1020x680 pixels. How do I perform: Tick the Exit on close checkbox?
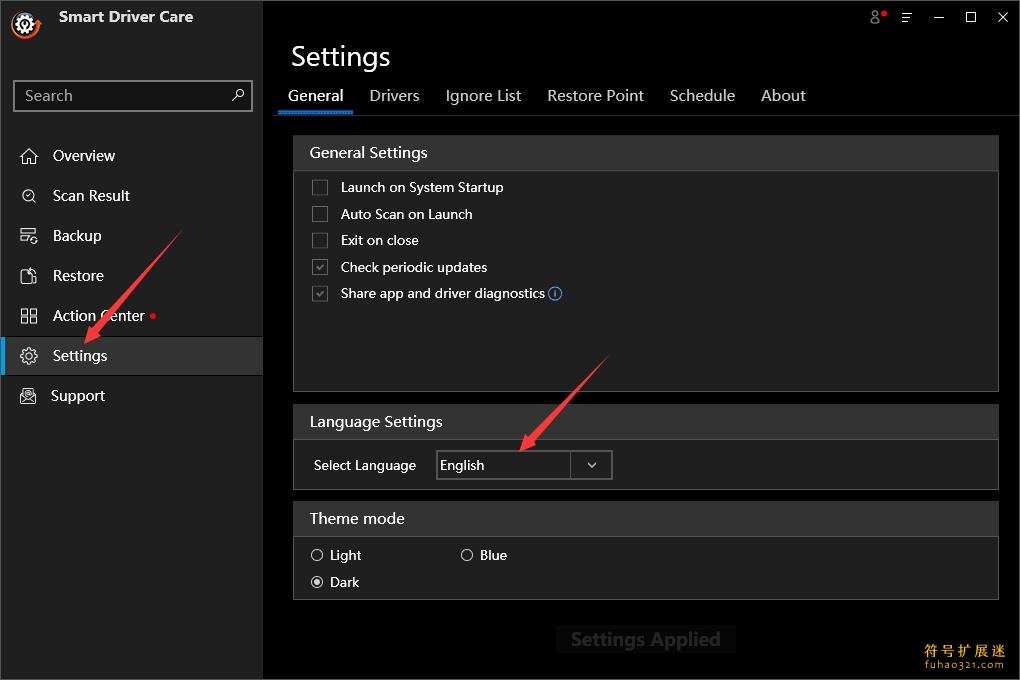coord(320,240)
